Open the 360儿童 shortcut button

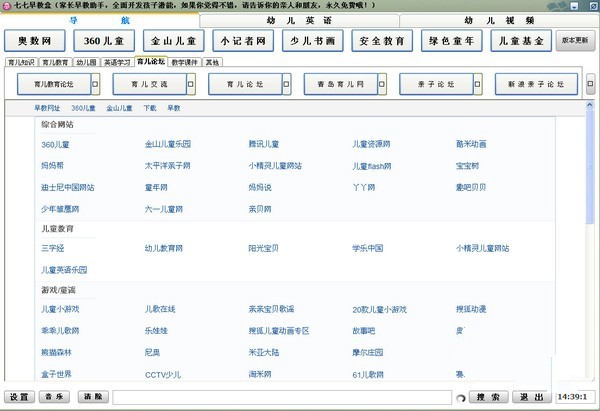point(104,41)
